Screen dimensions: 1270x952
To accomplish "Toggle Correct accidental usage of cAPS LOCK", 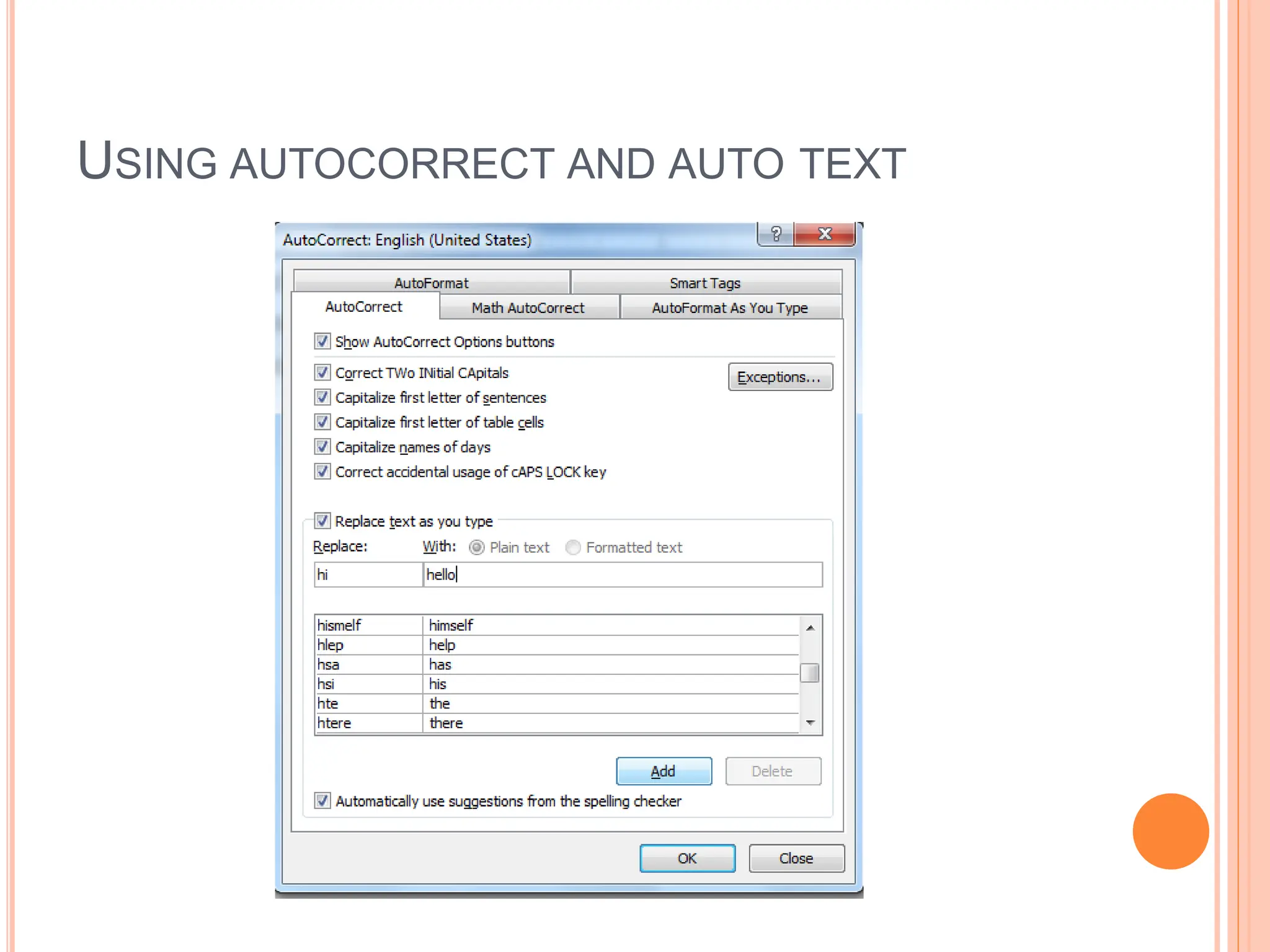I will tap(322, 471).
